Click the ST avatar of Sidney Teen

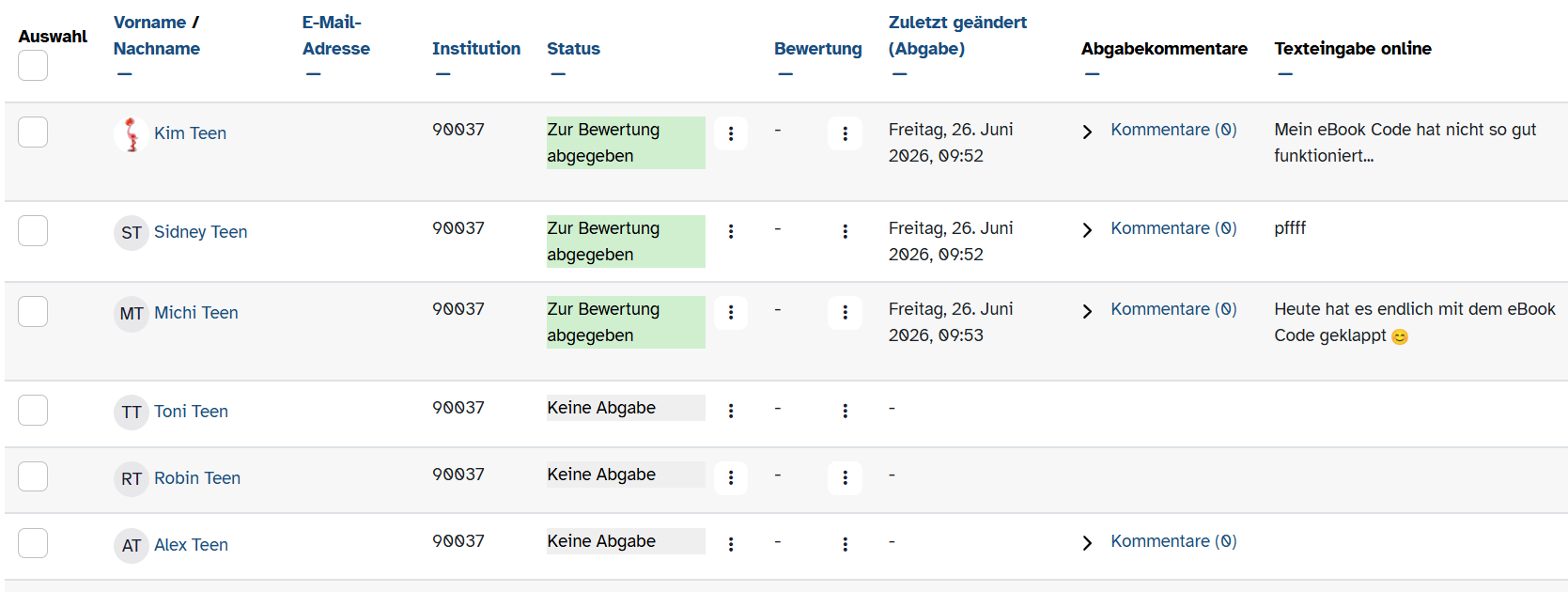(x=132, y=233)
